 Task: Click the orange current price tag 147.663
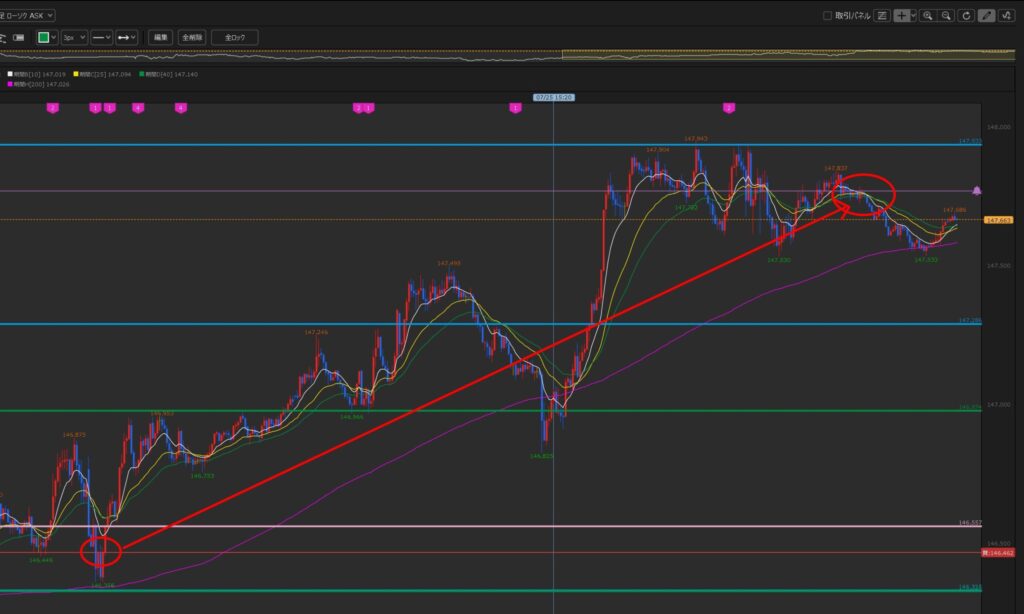point(998,220)
